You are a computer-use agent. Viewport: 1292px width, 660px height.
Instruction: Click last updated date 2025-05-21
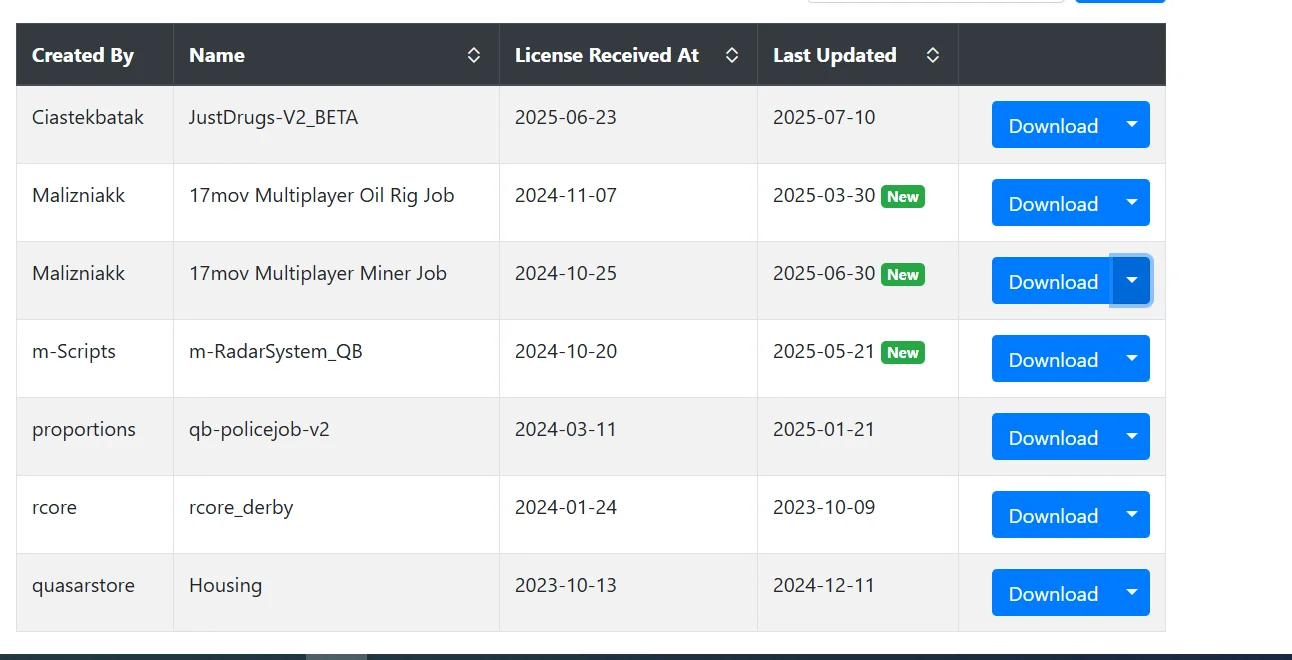pos(824,351)
